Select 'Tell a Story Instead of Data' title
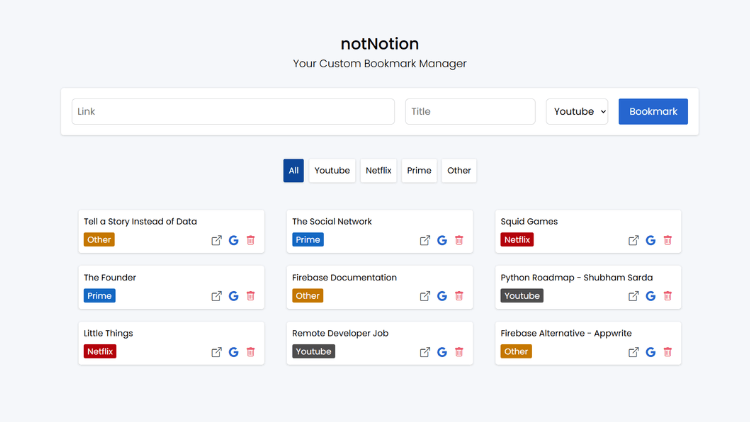 tap(140, 222)
